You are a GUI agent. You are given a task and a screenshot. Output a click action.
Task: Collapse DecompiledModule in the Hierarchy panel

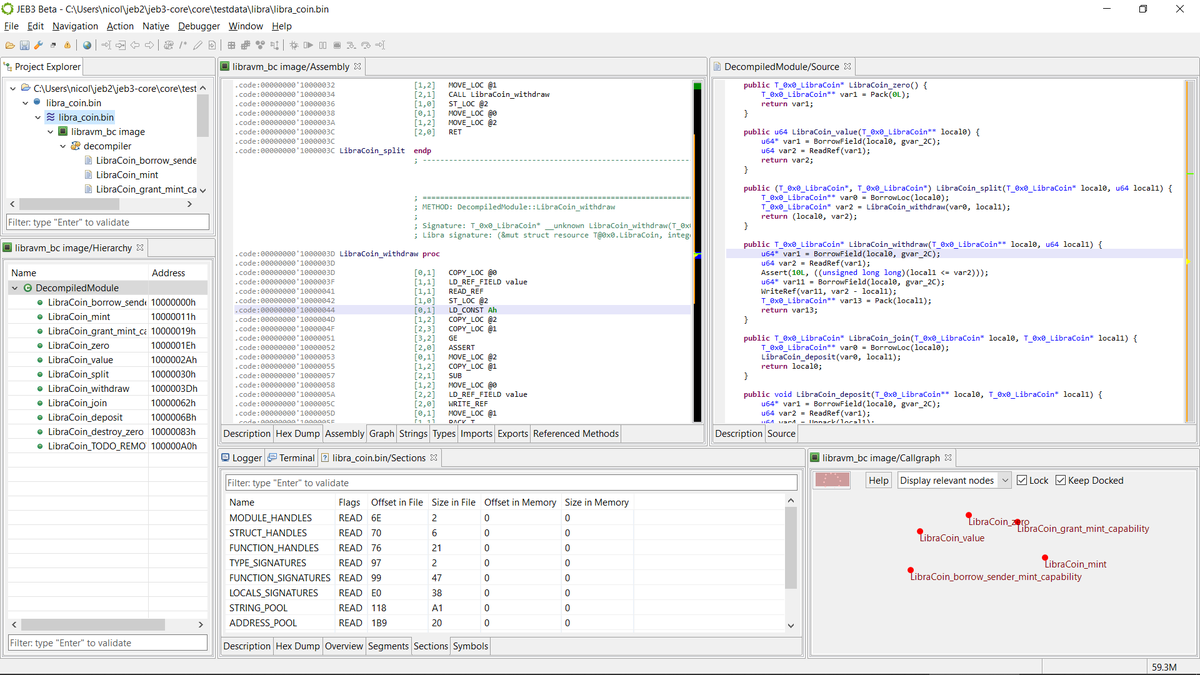(x=14, y=288)
